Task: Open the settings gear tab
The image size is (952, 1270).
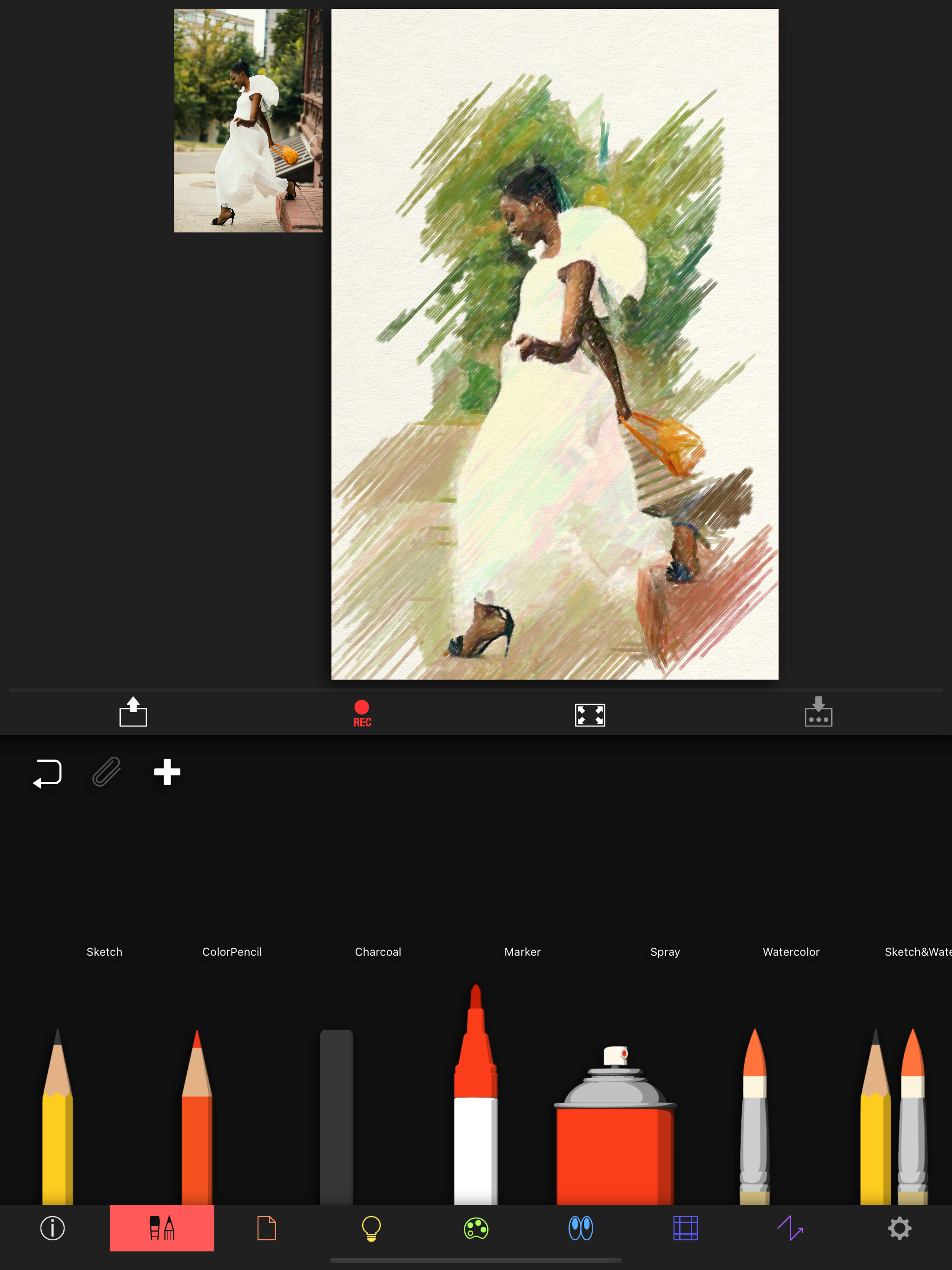Action: coord(899,1228)
